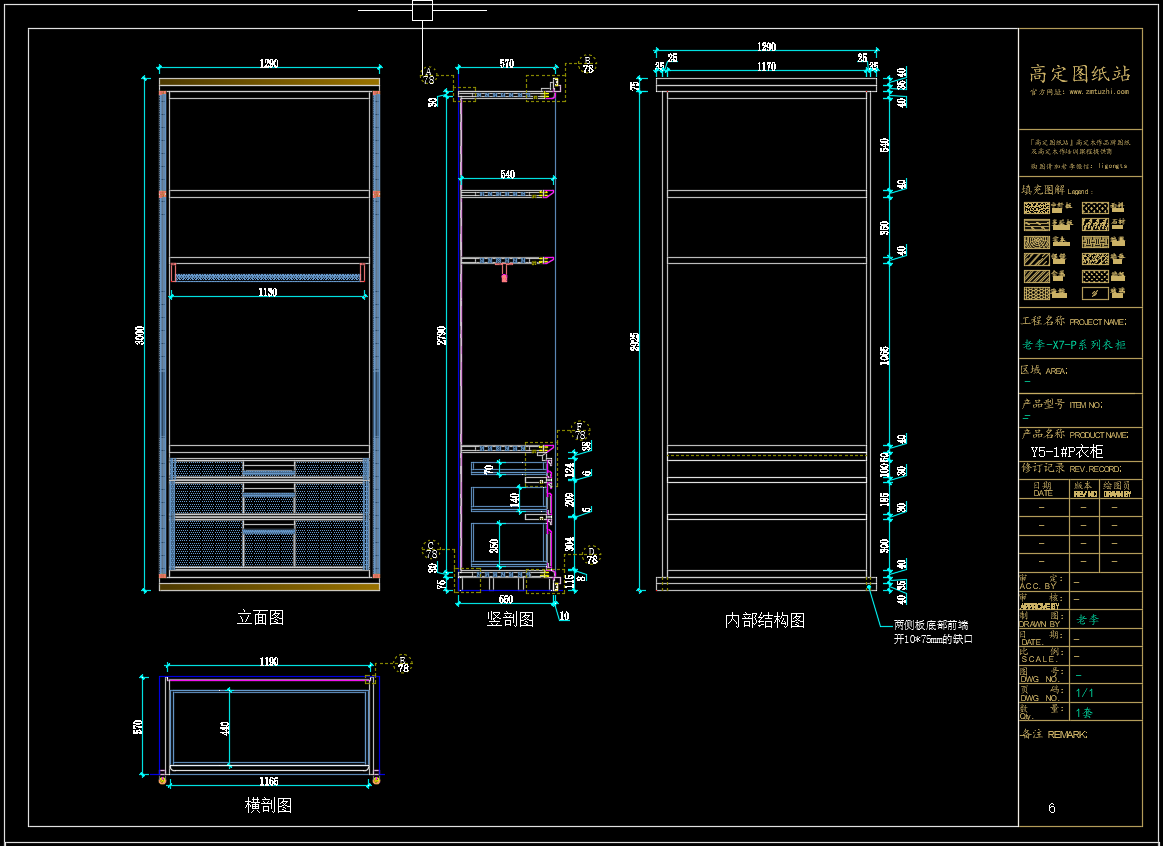Click the 竖剖图 vertical section title
The height and width of the screenshot is (846, 1163).
click(x=510, y=619)
